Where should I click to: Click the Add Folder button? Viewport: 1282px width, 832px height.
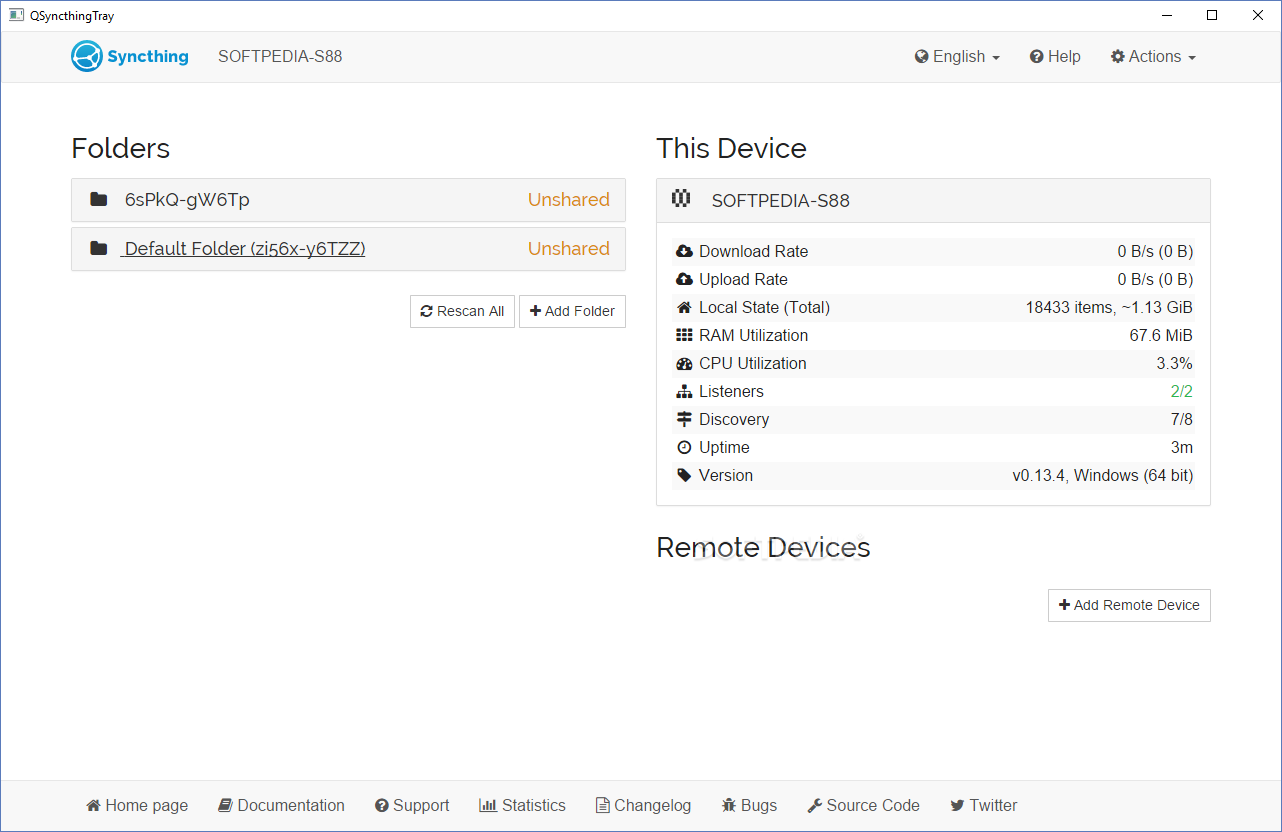[572, 311]
